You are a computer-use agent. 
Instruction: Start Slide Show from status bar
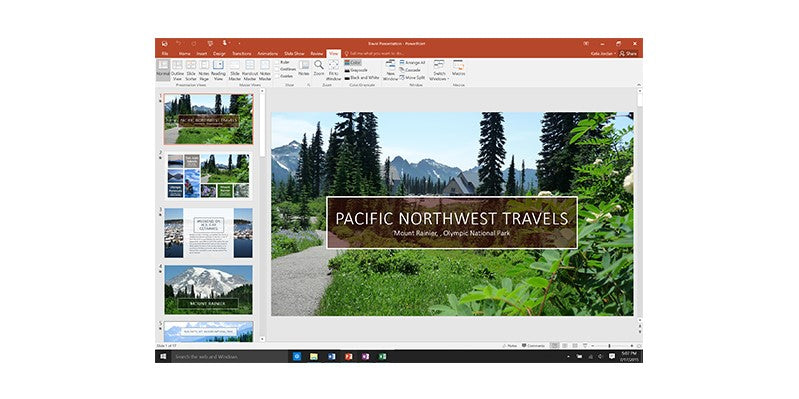coord(585,345)
